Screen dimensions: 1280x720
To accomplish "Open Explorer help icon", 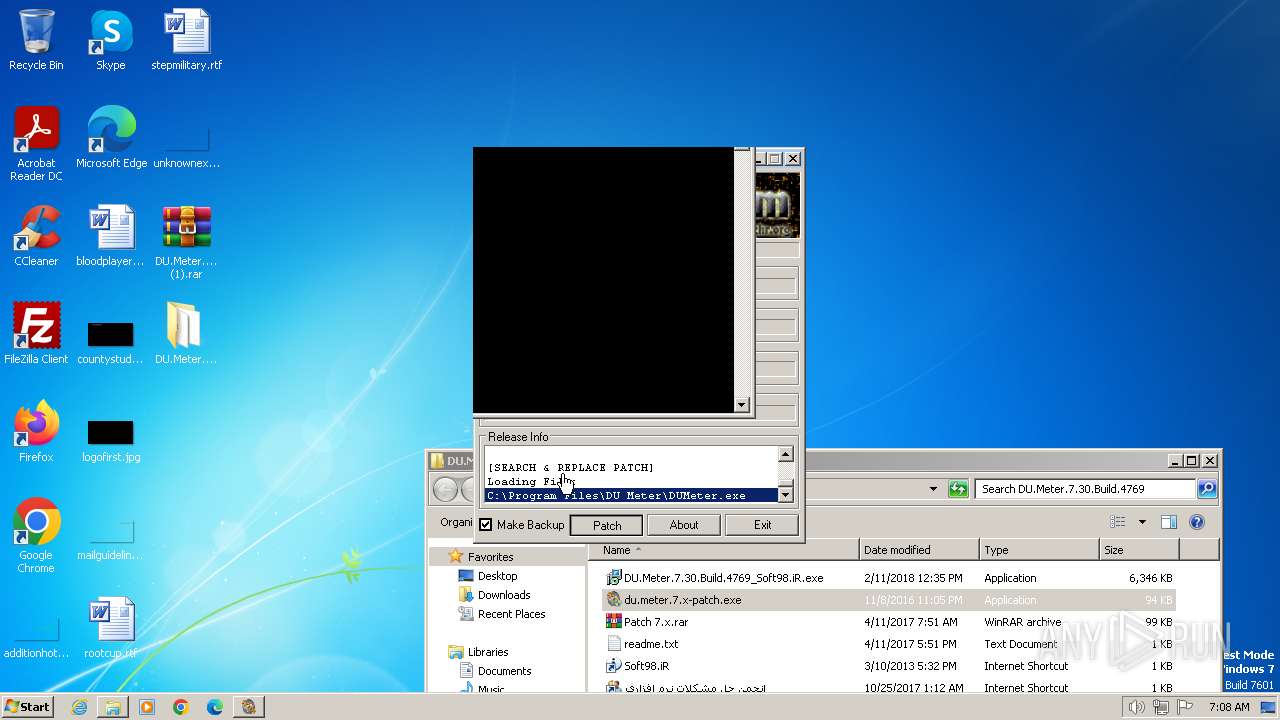I will click(x=1197, y=522).
